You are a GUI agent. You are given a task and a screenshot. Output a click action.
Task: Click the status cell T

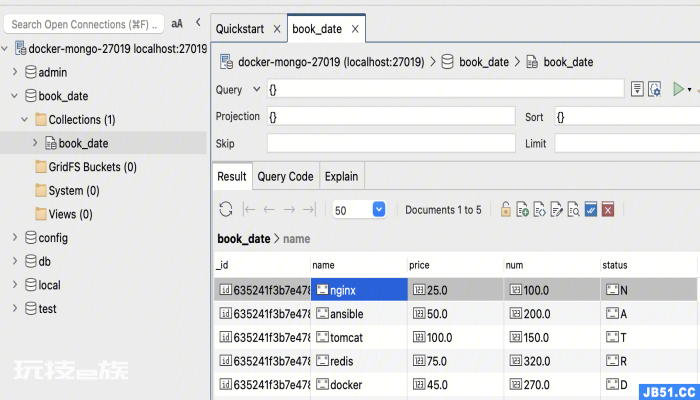648,337
